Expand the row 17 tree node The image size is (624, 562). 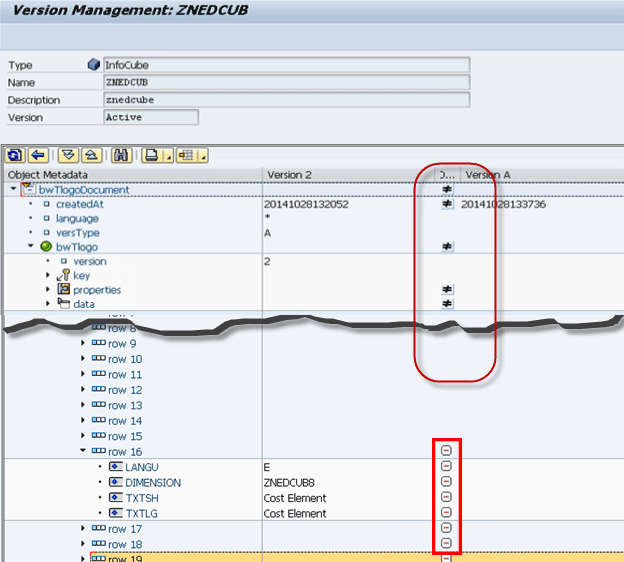coord(83,529)
